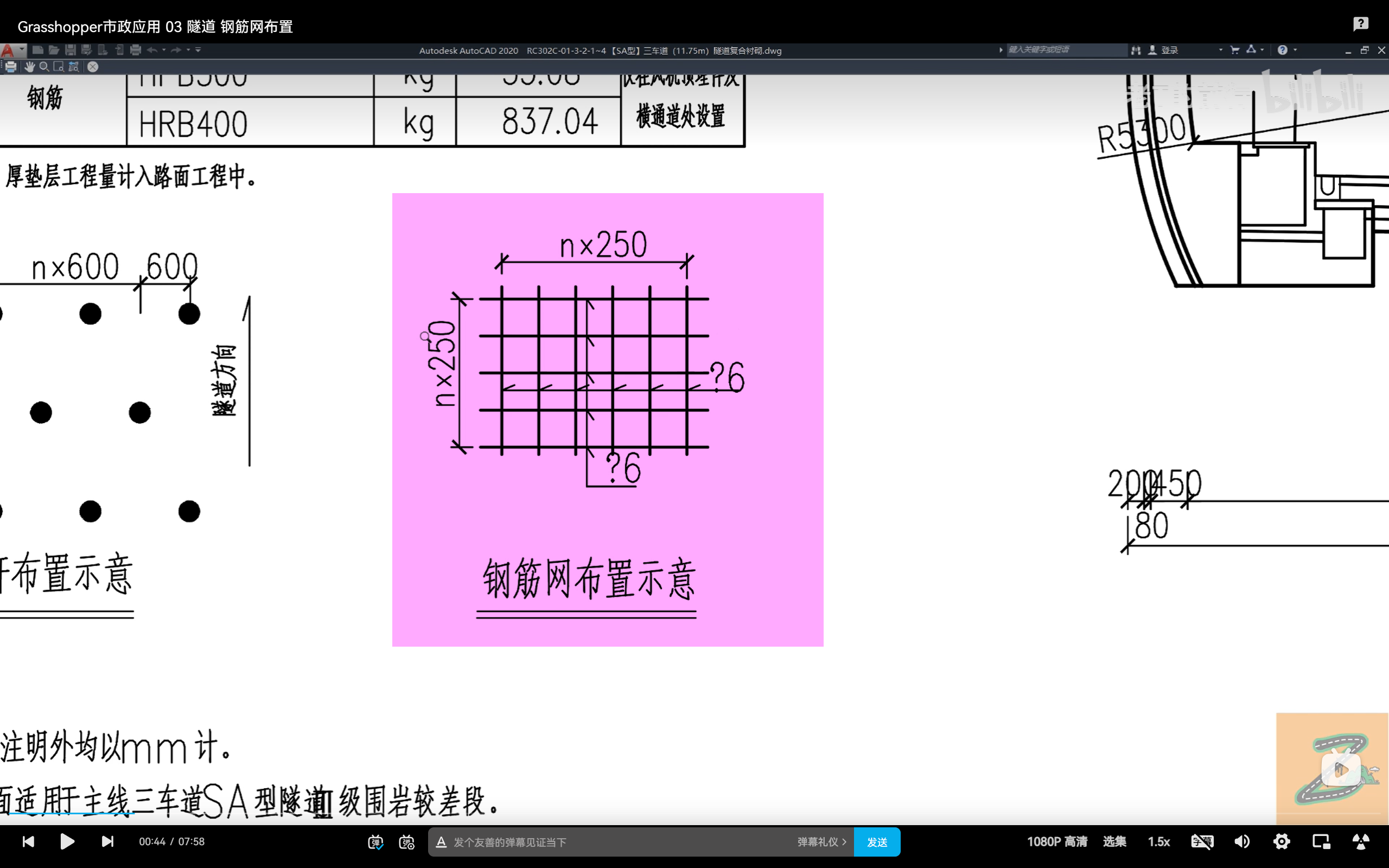This screenshot has width=1389, height=868.
Task: Click the 登录 sign-in menu
Action: point(1169,50)
